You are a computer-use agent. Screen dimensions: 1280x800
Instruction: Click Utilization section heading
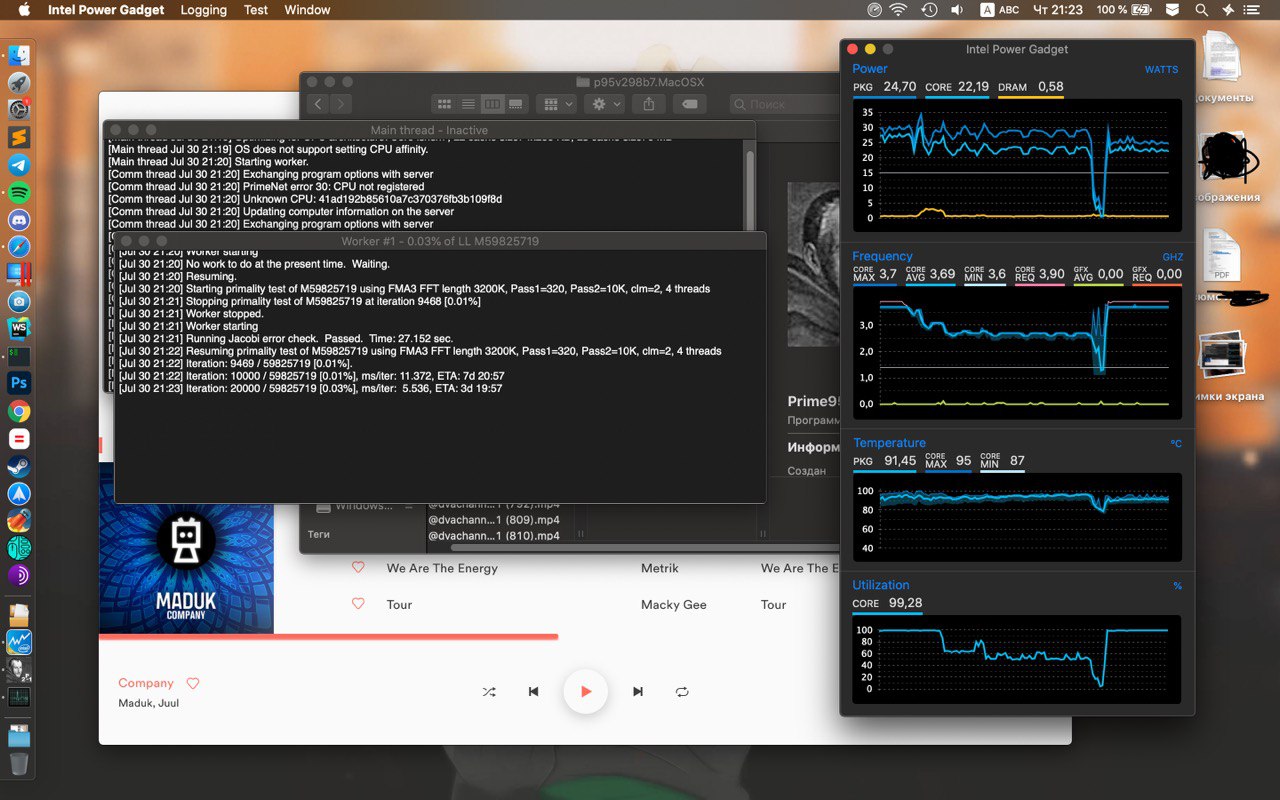(x=881, y=585)
